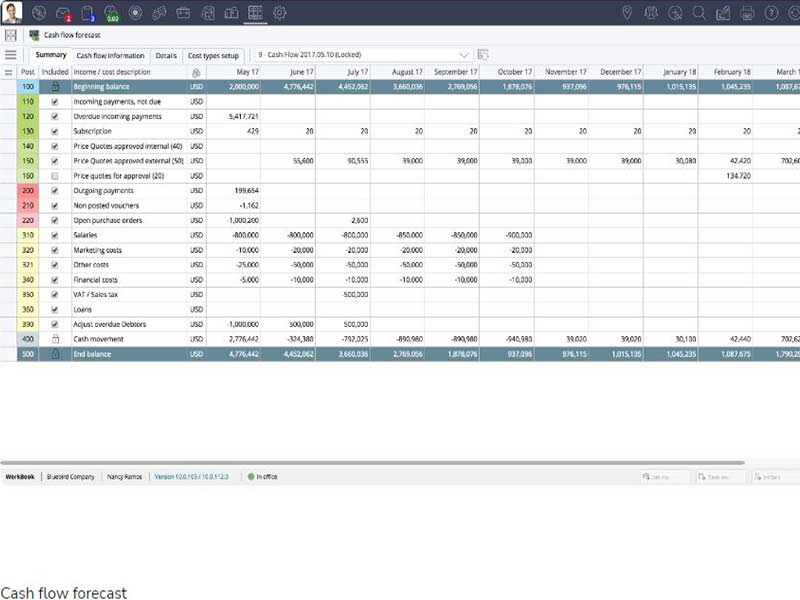Uncheck the Included box for Salaries
Screen dimensions: 800x600
coord(55,235)
